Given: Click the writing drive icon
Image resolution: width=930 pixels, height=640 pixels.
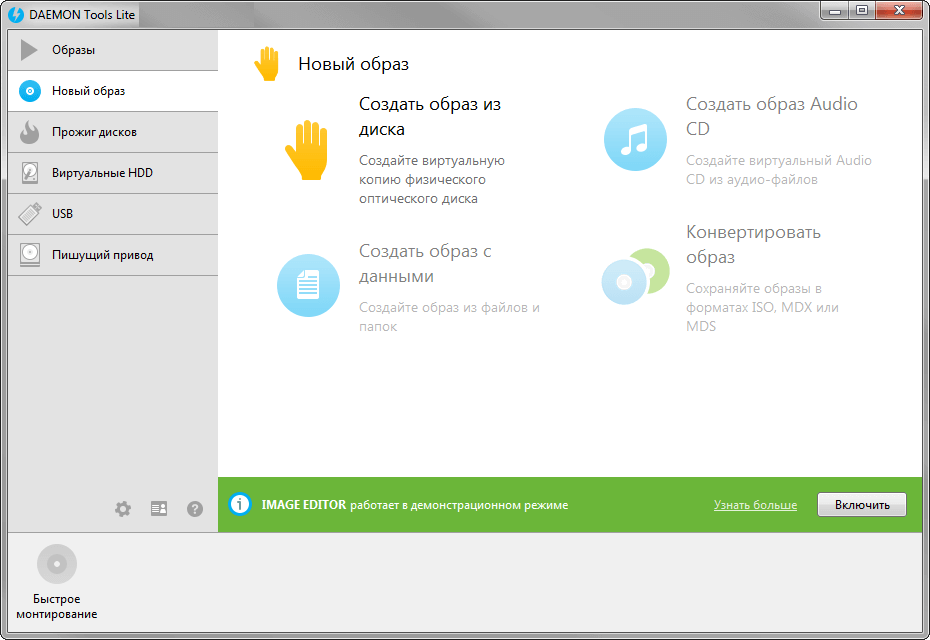Looking at the screenshot, I should [x=30, y=254].
